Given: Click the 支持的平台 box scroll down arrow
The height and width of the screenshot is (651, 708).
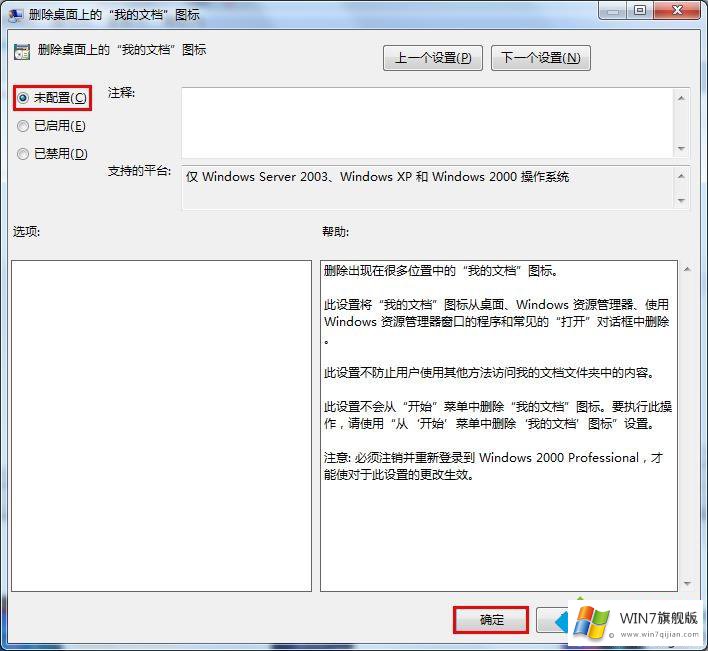Looking at the screenshot, I should (681, 200).
